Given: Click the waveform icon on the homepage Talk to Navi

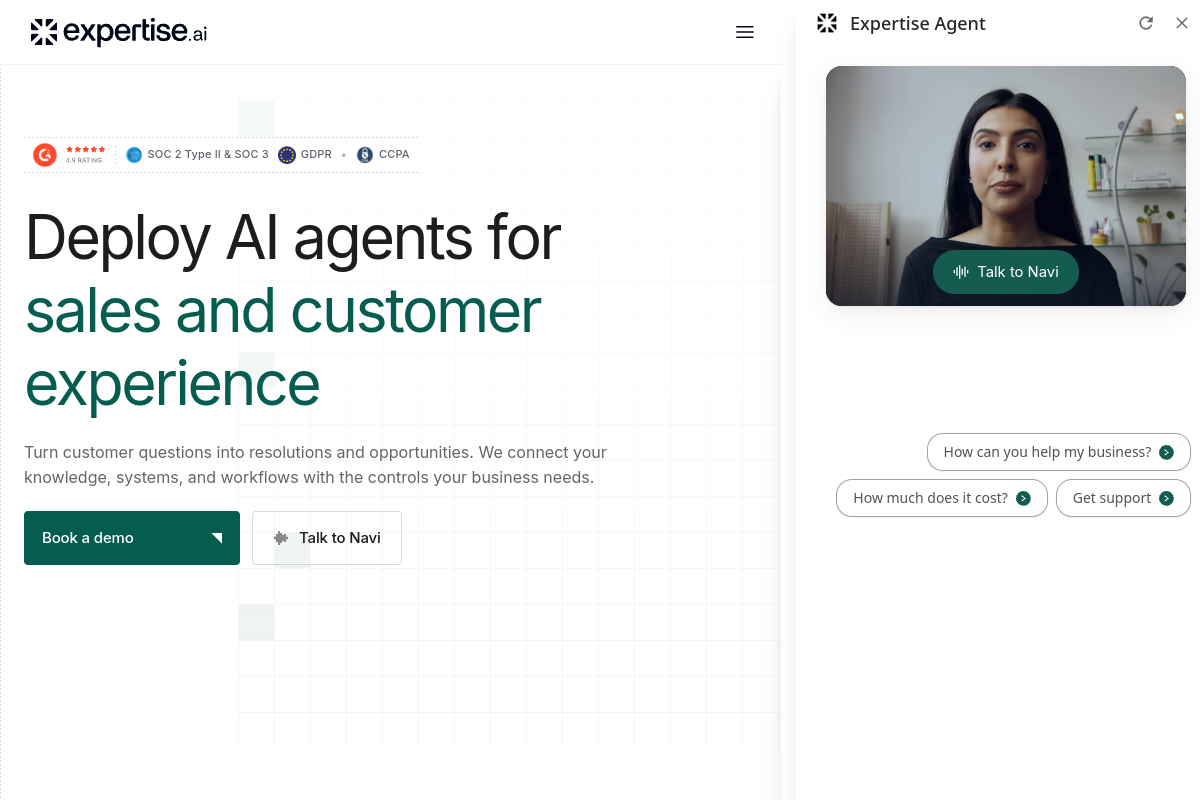Looking at the screenshot, I should (x=281, y=538).
